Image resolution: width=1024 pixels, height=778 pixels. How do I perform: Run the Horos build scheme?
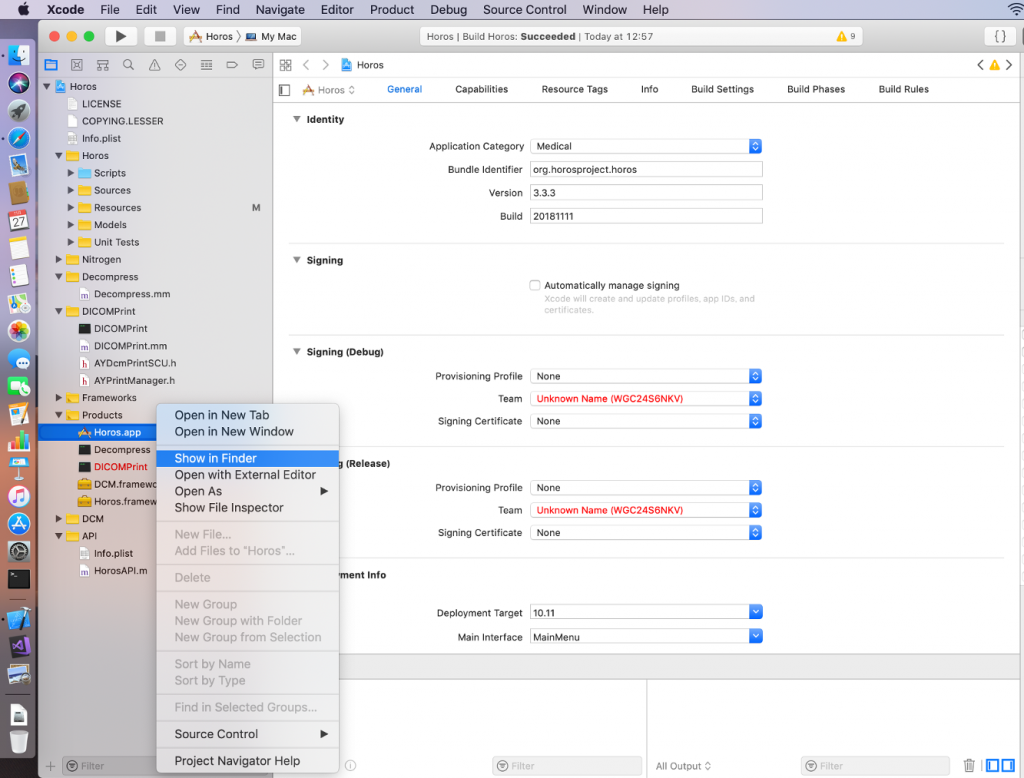[121, 37]
